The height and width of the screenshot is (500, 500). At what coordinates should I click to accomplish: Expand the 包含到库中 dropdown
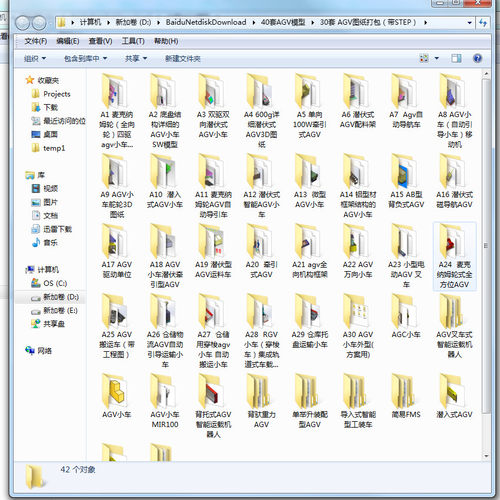[x=85, y=59]
